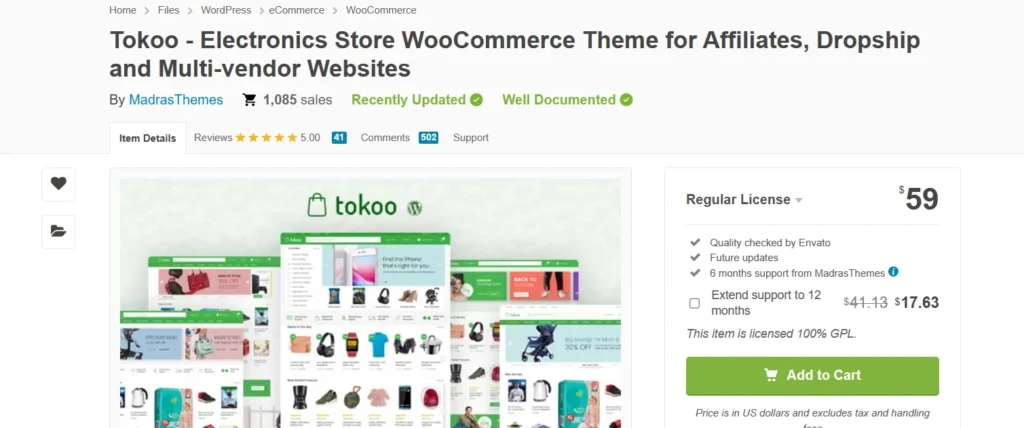Click the WordPress logo in preview image
Screen dimensions: 1024x428
pos(414,207)
